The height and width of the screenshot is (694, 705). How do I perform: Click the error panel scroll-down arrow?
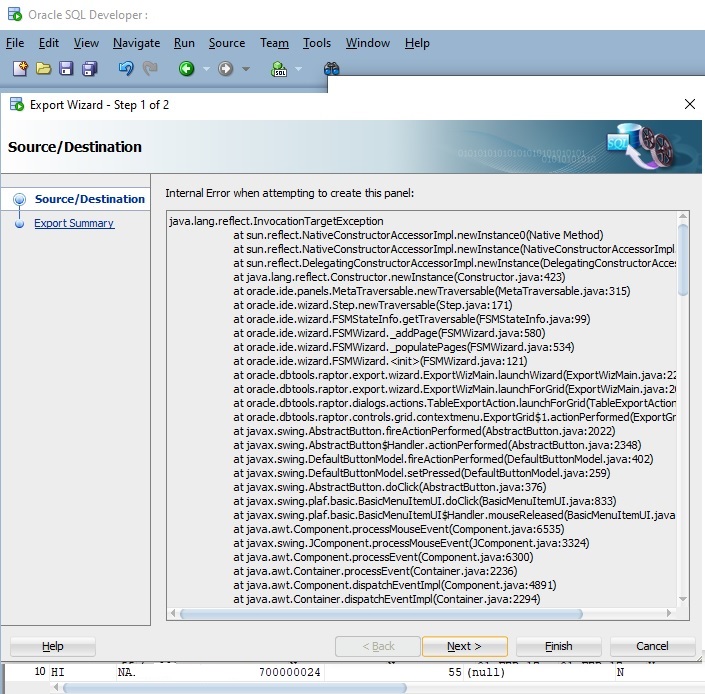[x=683, y=599]
